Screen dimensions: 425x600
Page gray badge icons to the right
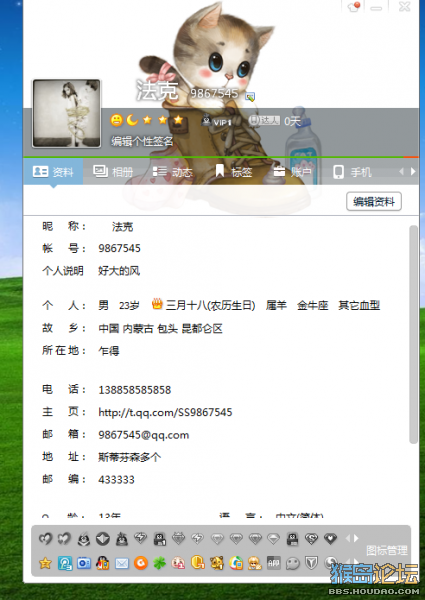pos(357,538)
